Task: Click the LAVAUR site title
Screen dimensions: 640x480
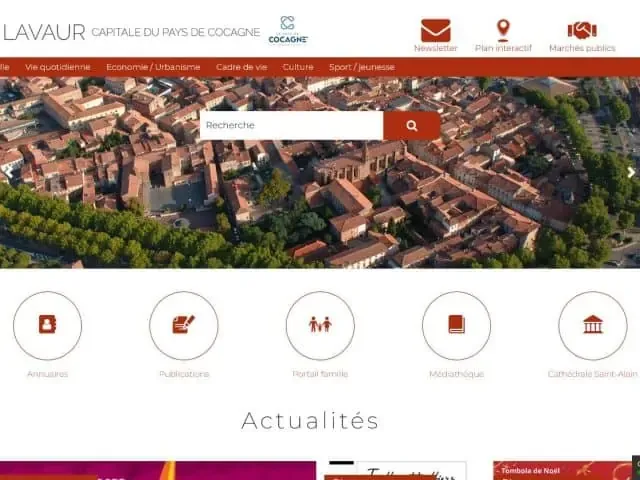Action: coord(43,32)
